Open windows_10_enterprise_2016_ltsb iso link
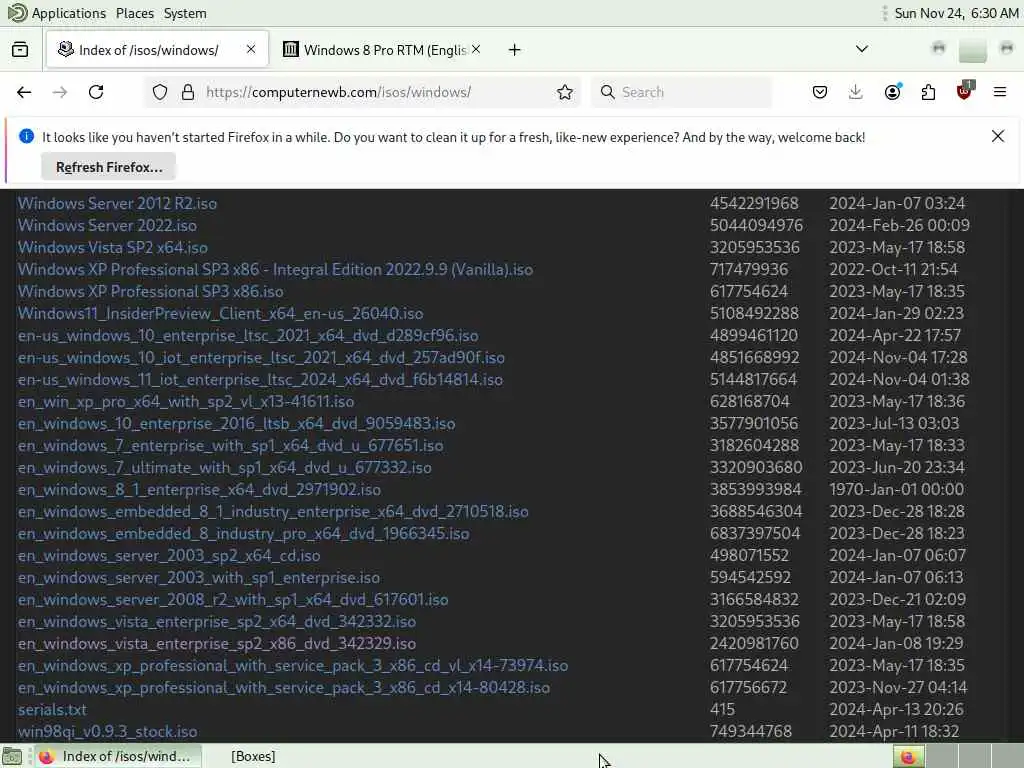The width and height of the screenshot is (1024, 768). pyautogui.click(x=236, y=423)
